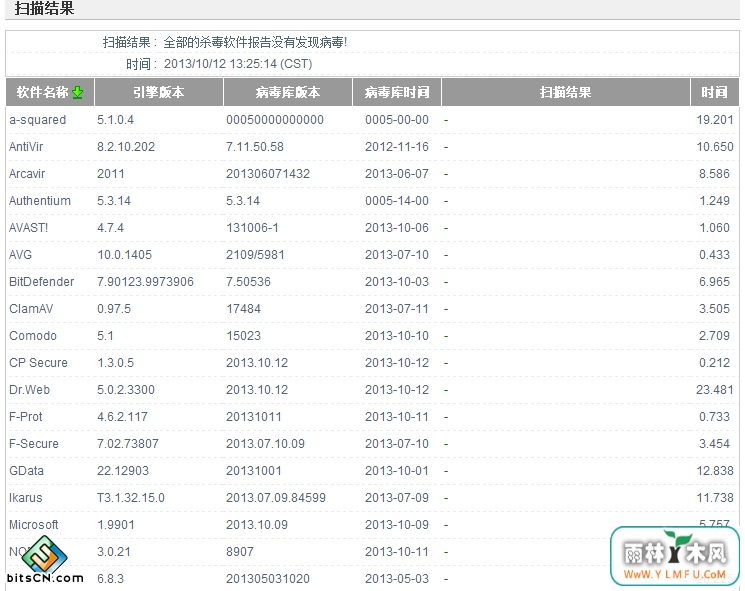Click the 扫描结果 section heading
This screenshot has width=745, height=591.
(x=44, y=9)
